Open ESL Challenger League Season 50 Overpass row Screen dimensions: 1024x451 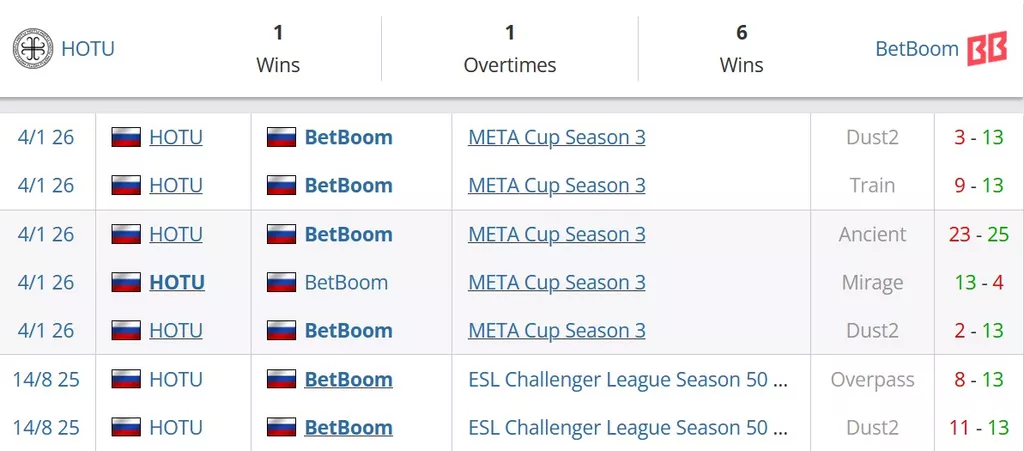[x=628, y=380]
